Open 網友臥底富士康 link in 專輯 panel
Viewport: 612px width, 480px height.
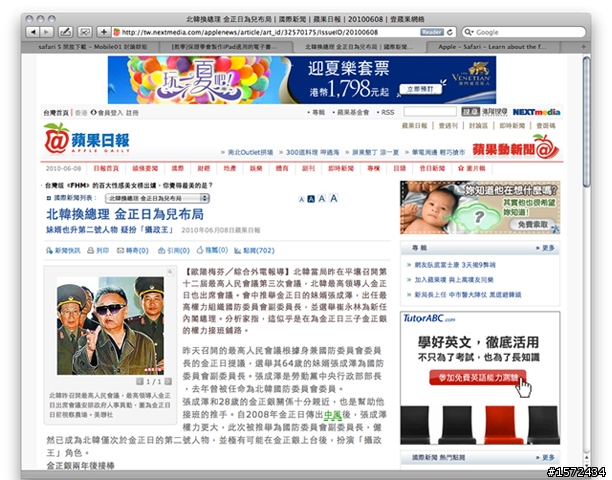click(x=455, y=265)
